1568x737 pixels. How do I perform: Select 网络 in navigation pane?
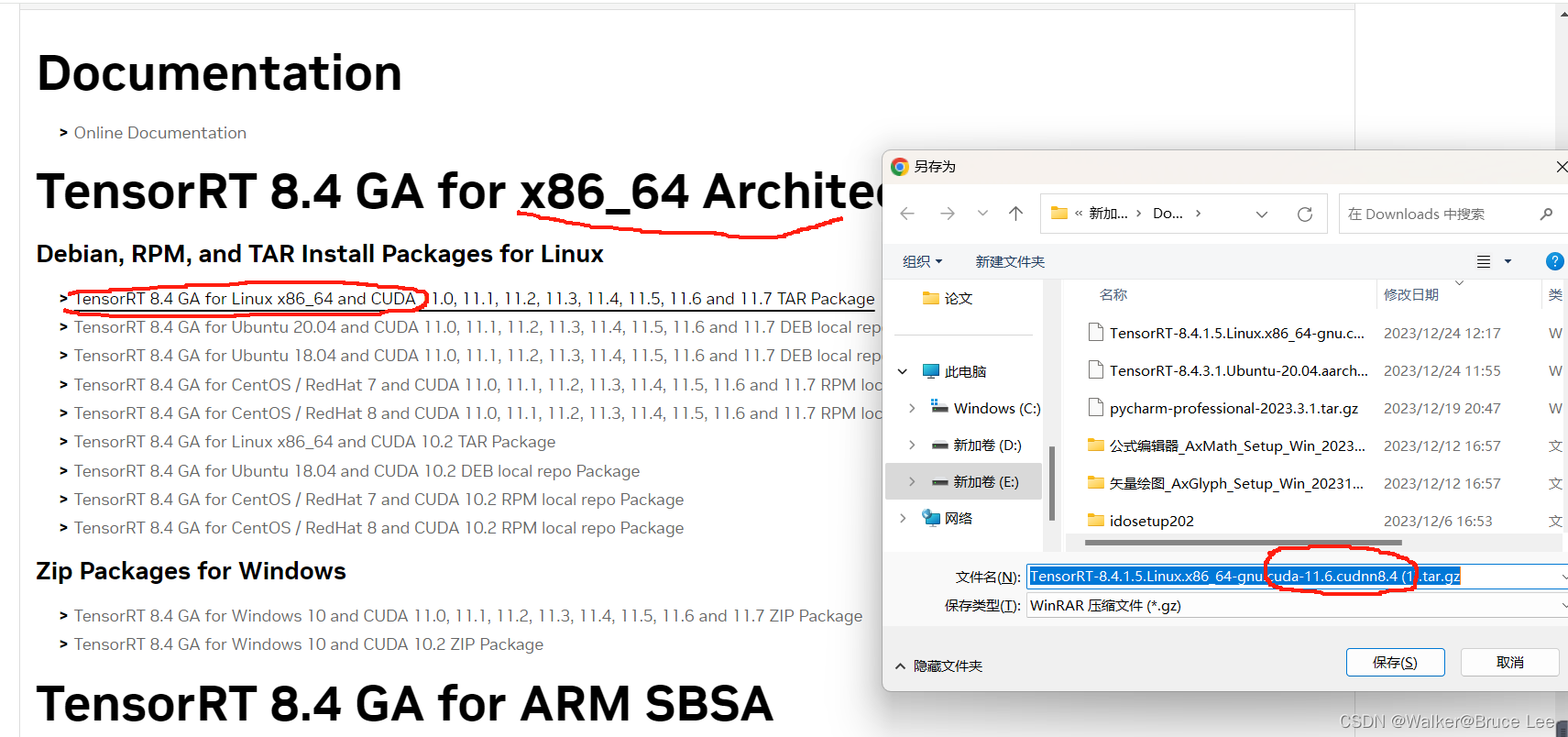point(959,518)
